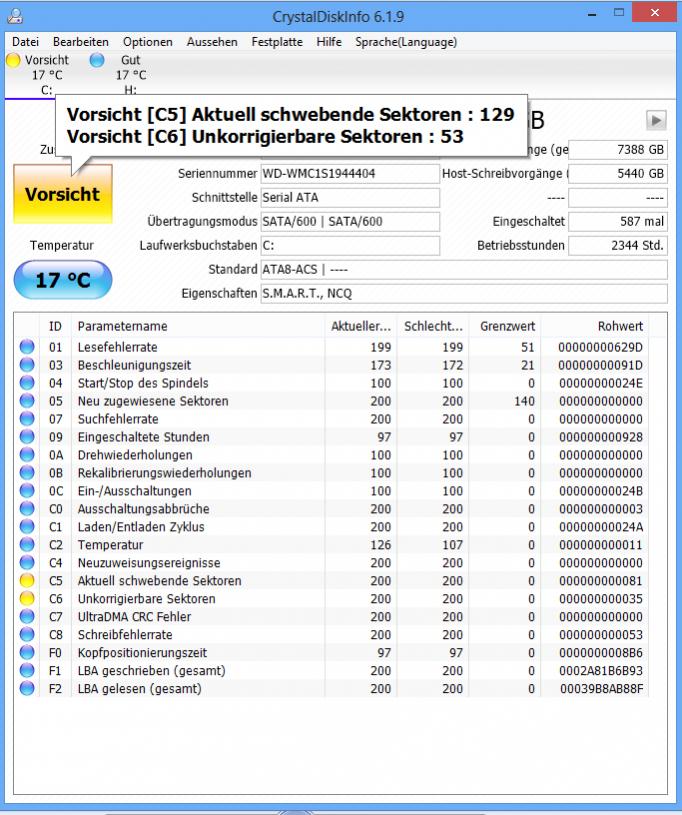Click the Grenzwert column header
Image resolution: width=682 pixels, height=815 pixels.
pyautogui.click(x=505, y=326)
